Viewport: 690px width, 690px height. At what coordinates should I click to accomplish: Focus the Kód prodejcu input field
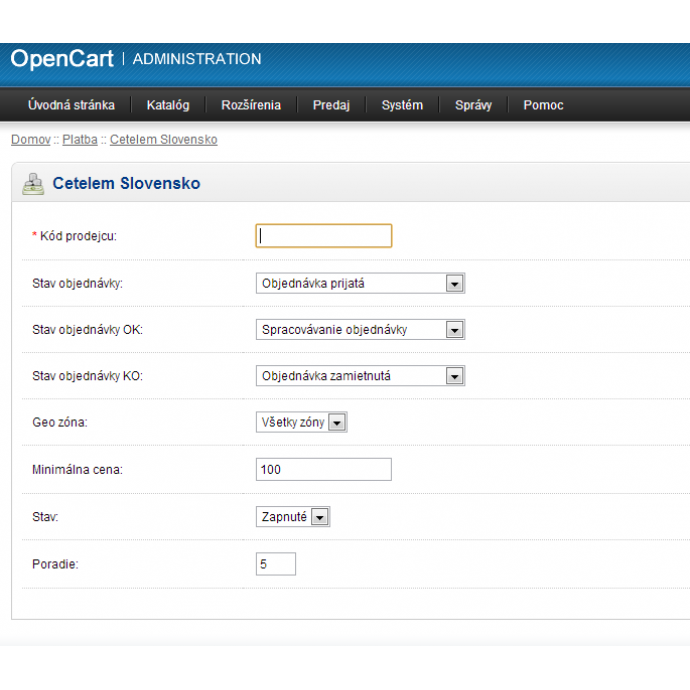(x=323, y=236)
